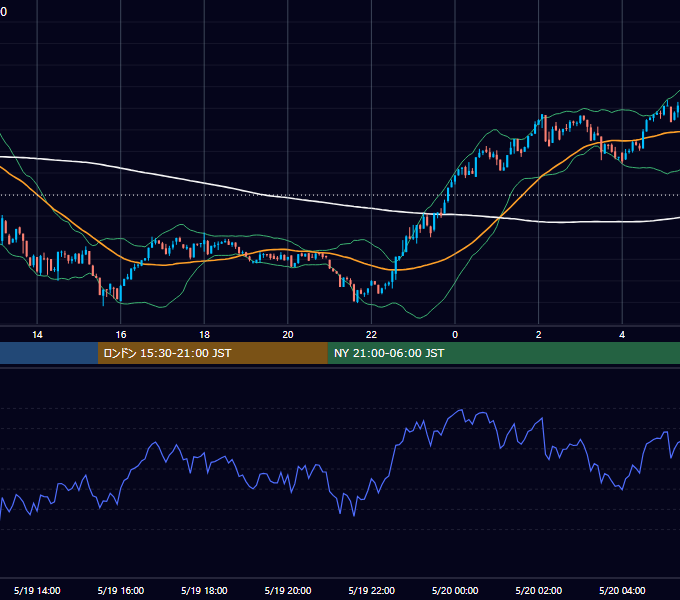The height and width of the screenshot is (600, 680).
Task: Click the NY 21:00-06:00 JST session bar
Action: (503, 353)
